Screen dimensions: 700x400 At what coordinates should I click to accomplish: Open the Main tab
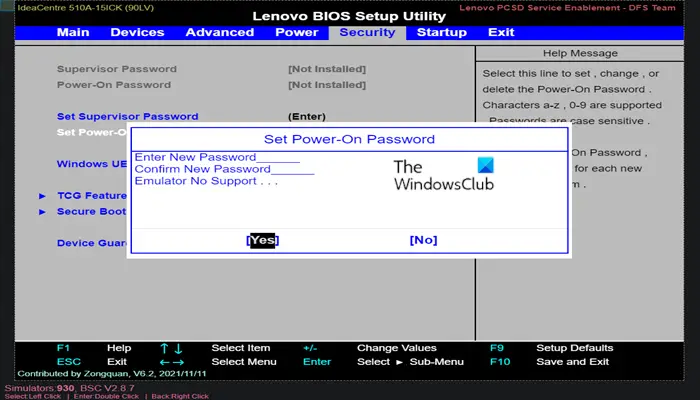click(73, 32)
